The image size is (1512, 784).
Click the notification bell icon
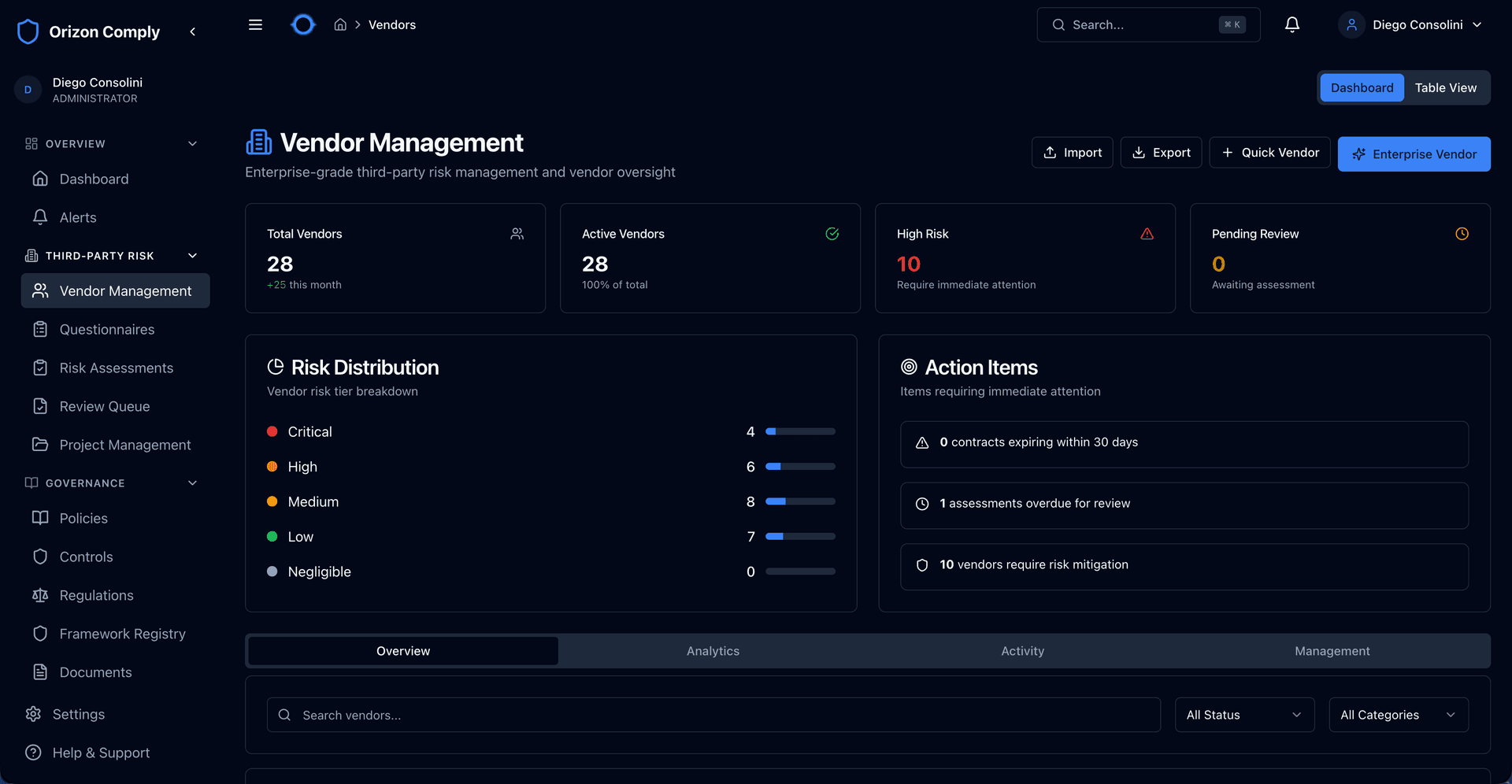1291,24
